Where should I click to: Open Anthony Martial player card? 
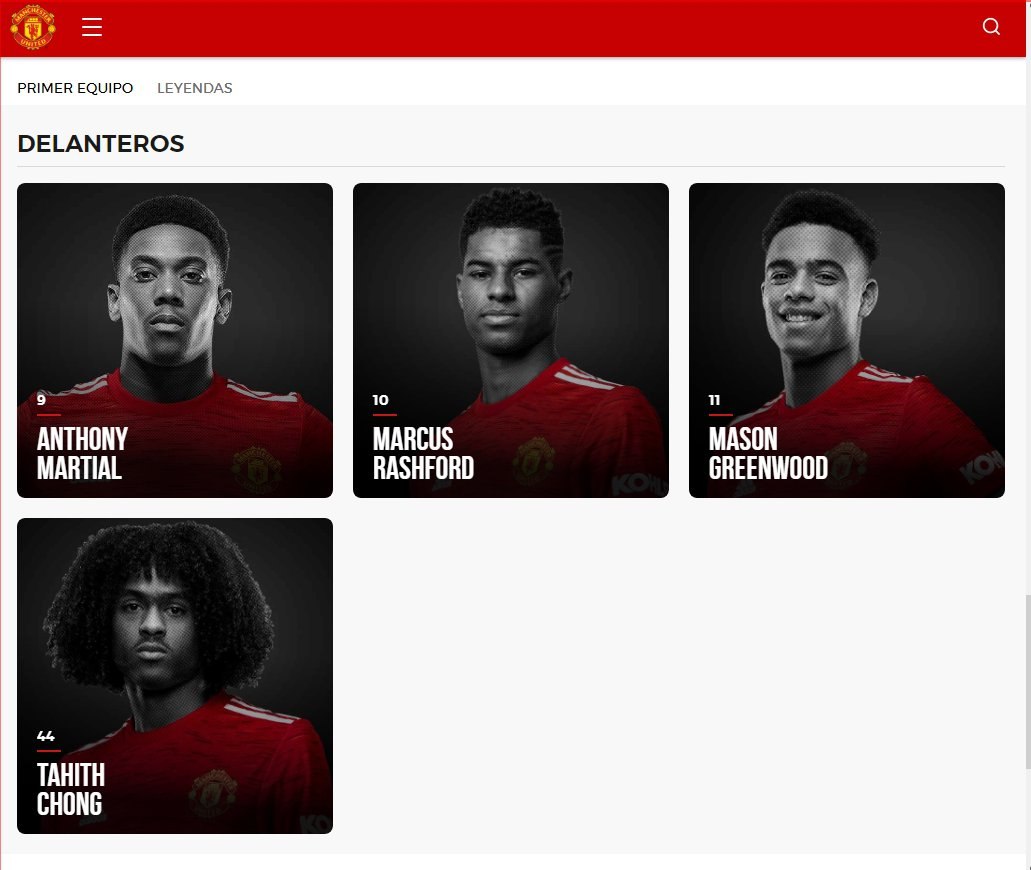pos(175,340)
